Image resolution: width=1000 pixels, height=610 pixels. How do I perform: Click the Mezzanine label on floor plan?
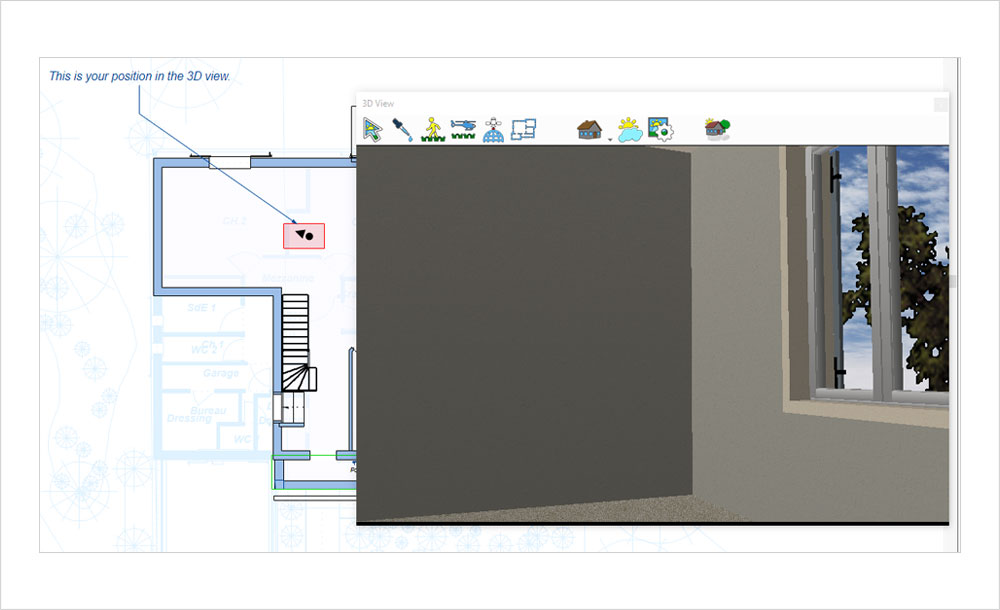(x=288, y=278)
